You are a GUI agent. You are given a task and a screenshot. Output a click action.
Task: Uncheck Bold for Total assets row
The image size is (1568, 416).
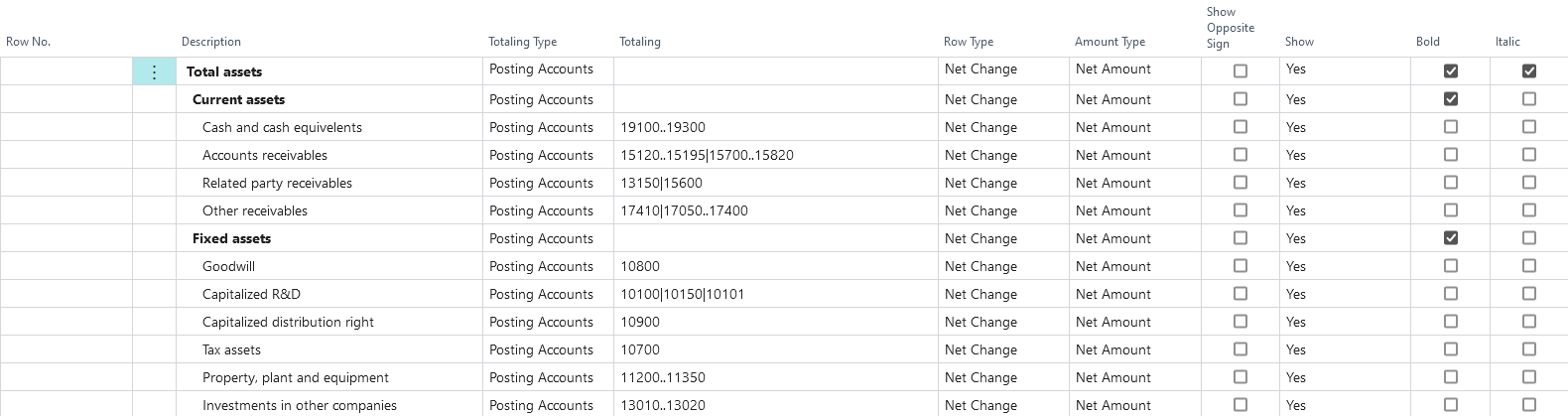[1451, 70]
